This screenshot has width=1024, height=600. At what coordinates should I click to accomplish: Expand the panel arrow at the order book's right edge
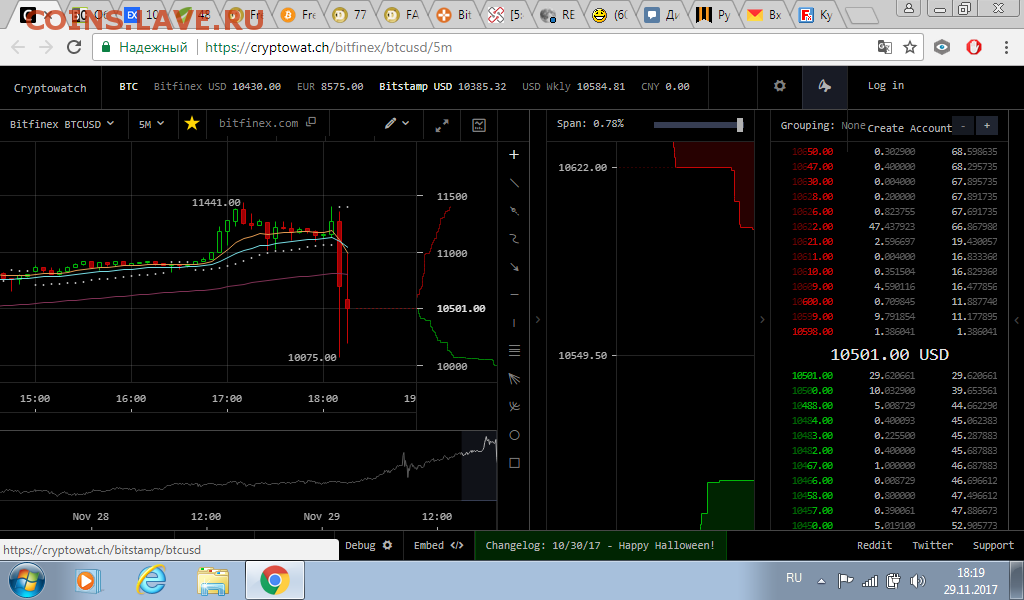tap(1016, 320)
